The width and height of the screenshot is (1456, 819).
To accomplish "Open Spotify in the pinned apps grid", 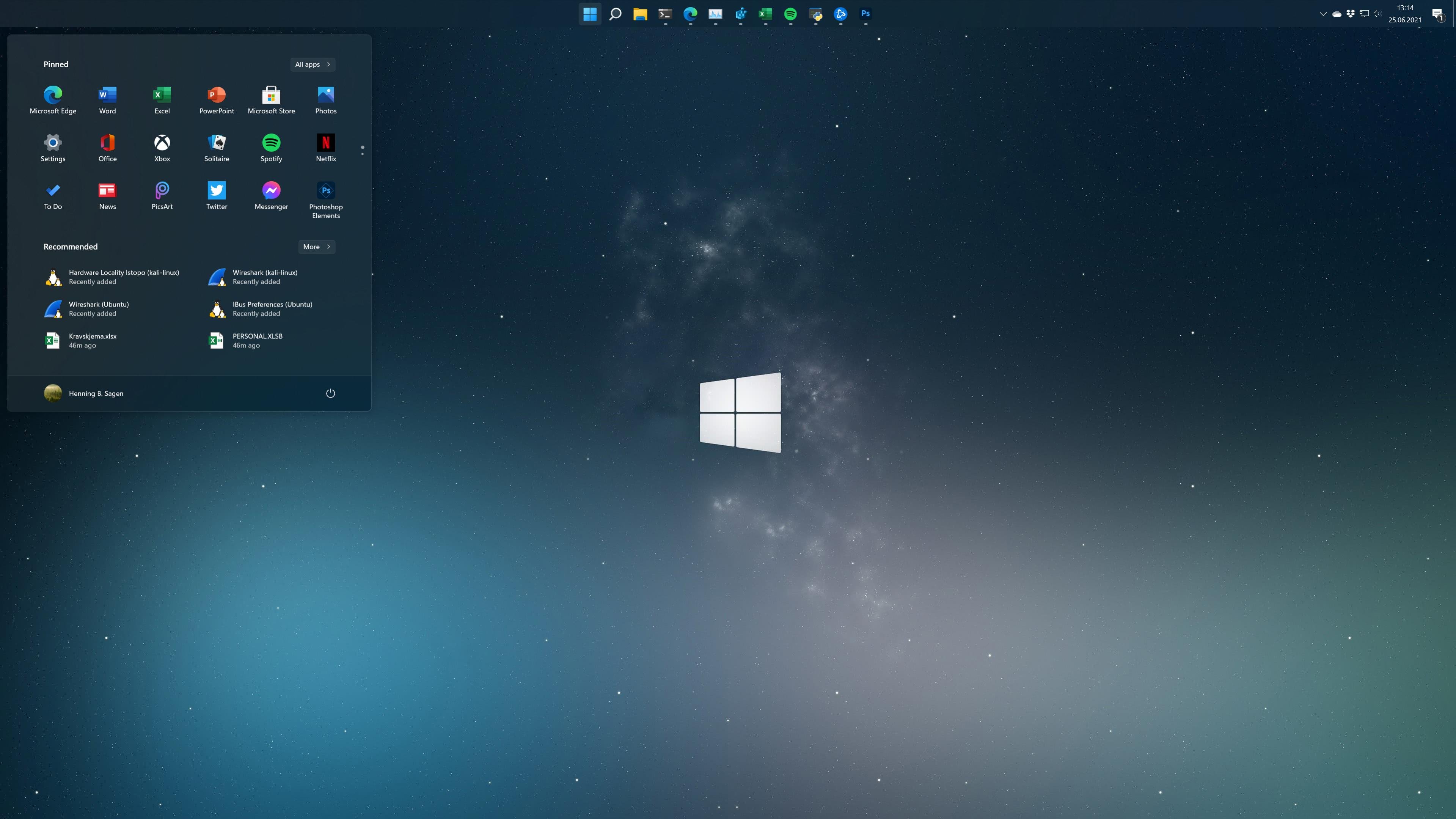I will coord(271,148).
